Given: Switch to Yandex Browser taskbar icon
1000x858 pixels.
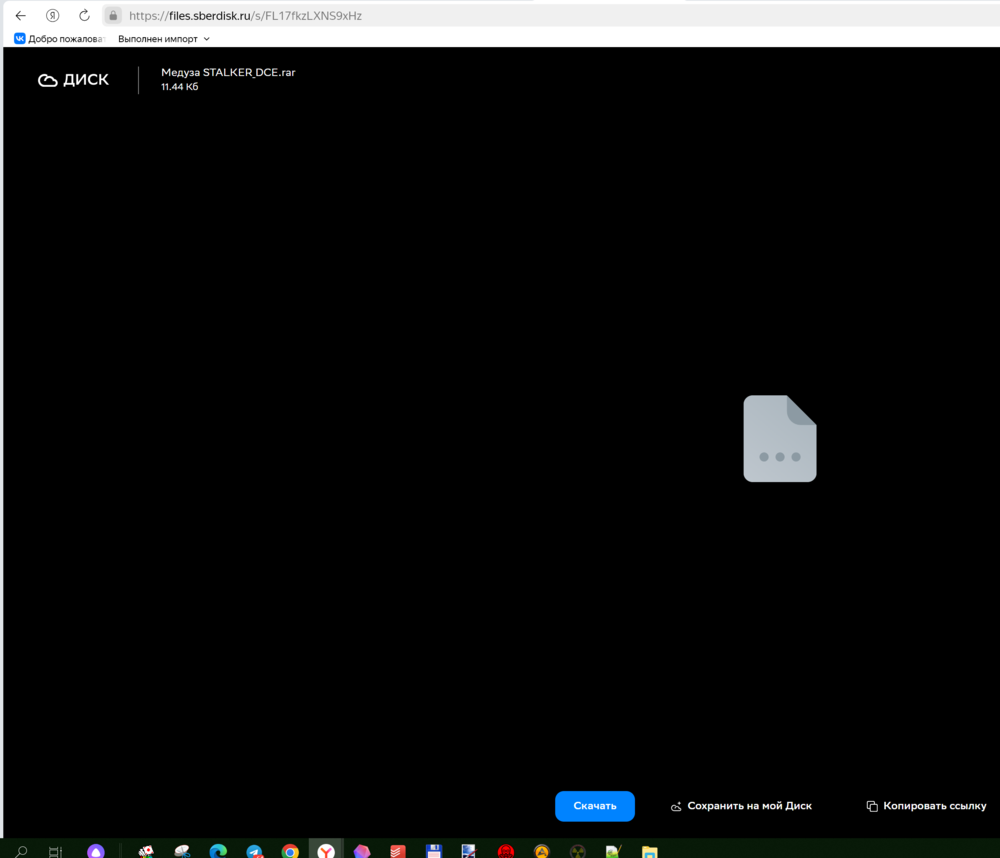Looking at the screenshot, I should (326, 851).
